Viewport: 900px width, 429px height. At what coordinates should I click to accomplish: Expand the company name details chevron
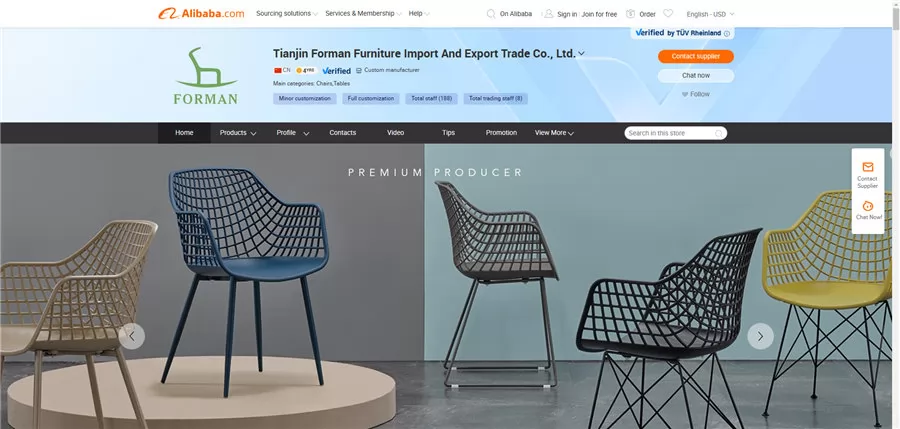(581, 53)
